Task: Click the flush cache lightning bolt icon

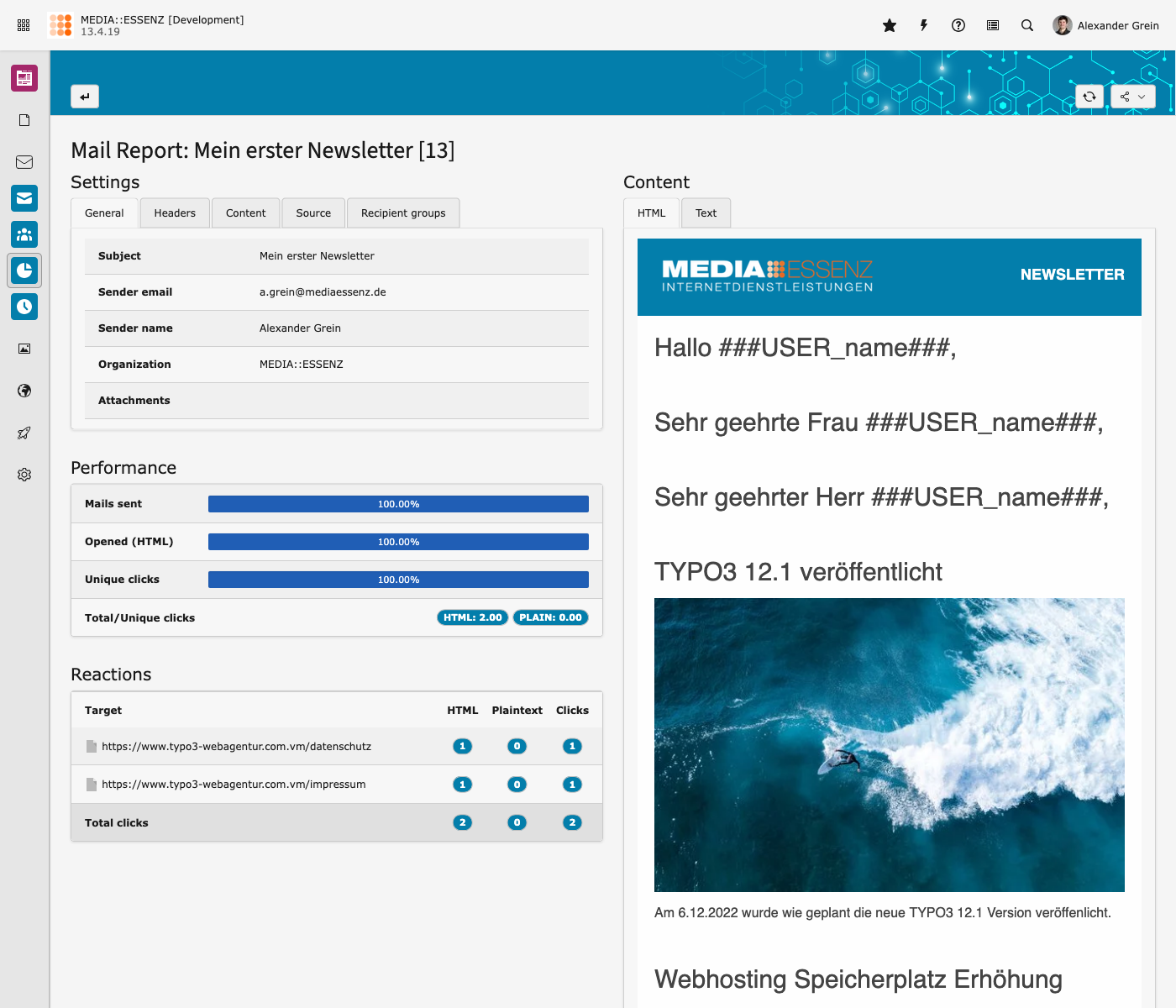Action: [924, 25]
